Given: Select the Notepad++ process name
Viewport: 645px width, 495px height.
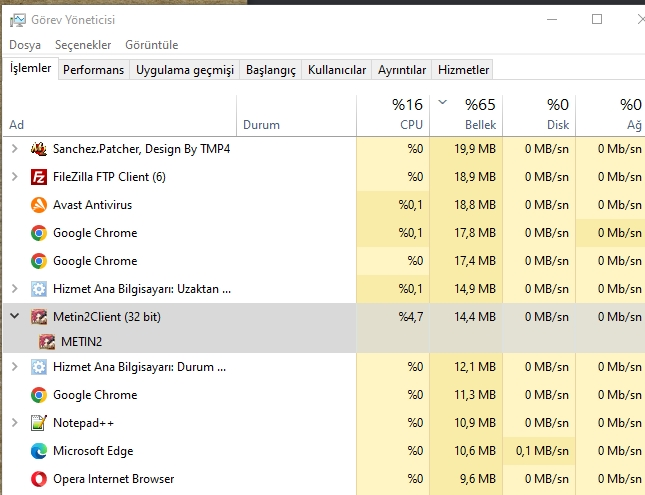Looking at the screenshot, I should click(x=84, y=423).
